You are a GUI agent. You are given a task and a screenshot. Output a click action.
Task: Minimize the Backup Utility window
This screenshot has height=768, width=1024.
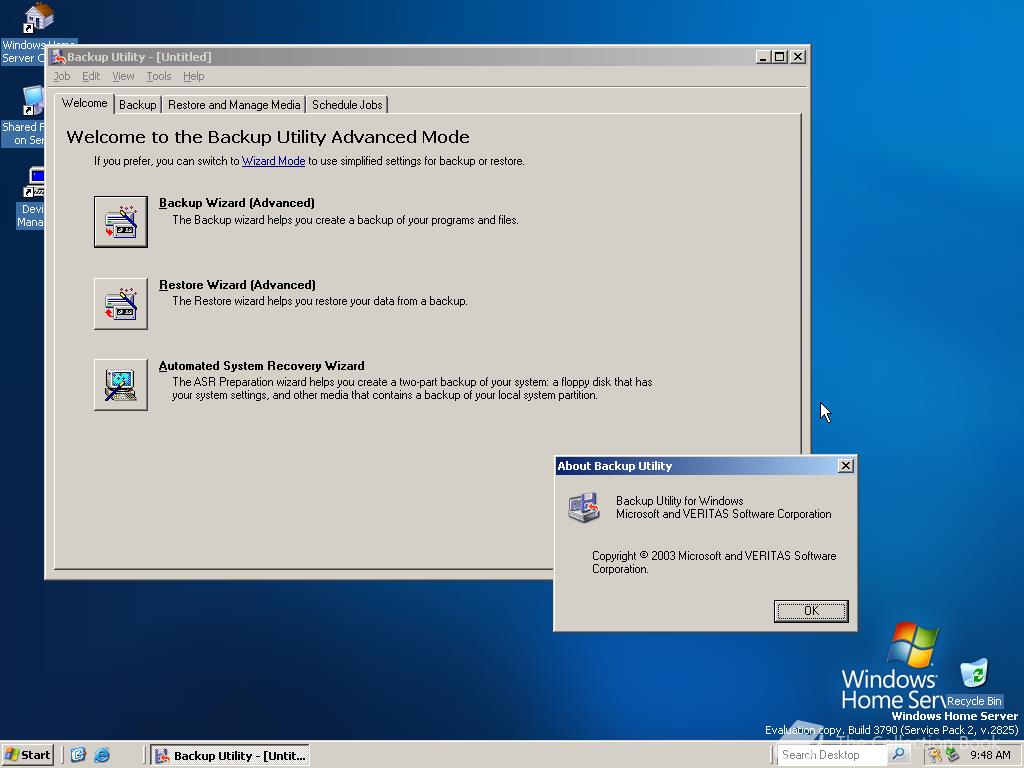pyautogui.click(x=762, y=57)
